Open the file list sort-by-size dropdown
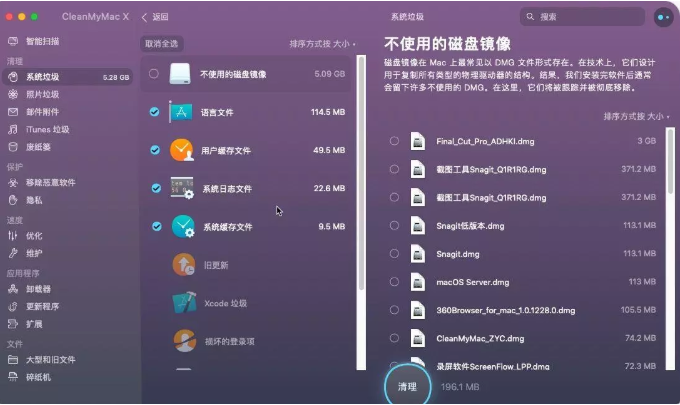680x405 pixels. click(636, 116)
